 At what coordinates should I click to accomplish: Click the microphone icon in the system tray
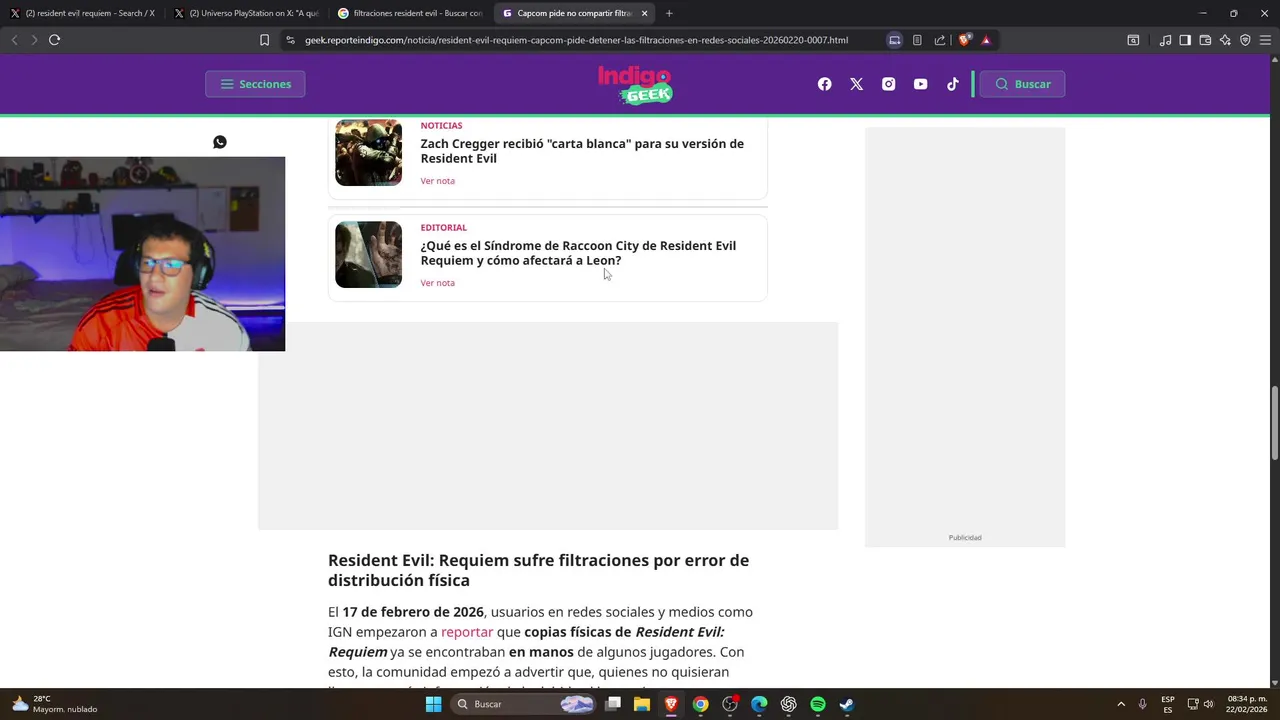pos(1142,704)
